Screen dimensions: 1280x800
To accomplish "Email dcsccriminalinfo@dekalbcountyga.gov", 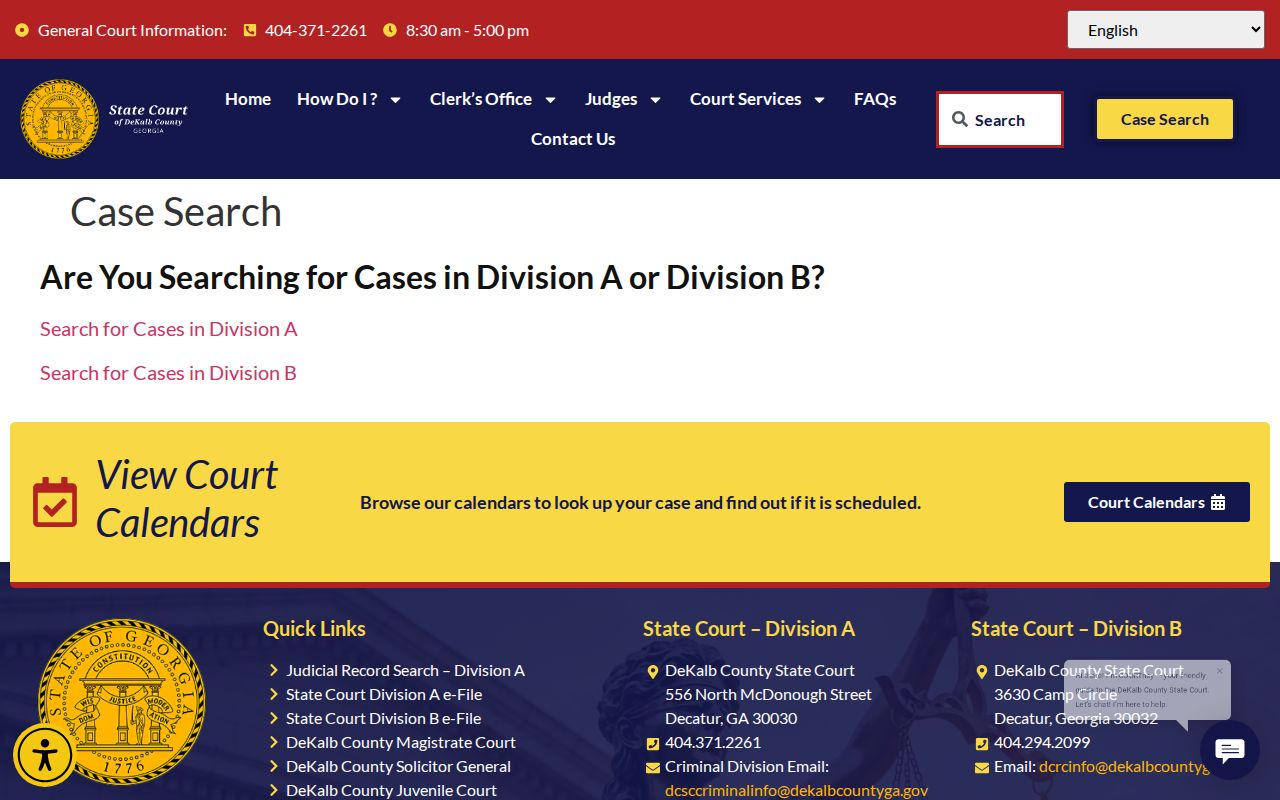I will click(x=797, y=790).
